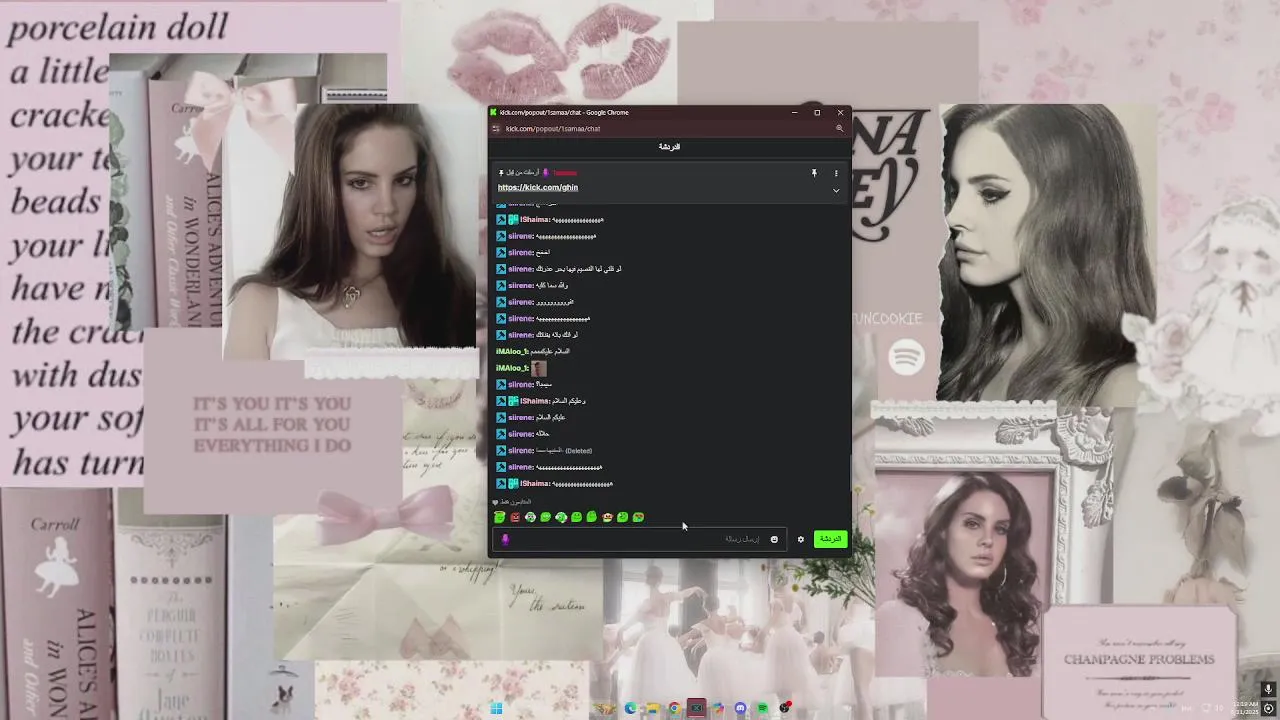Viewport: 1280px width, 720px height.
Task: Click the taskbar clock showing 12:59 AM
Action: [x=1244, y=708]
